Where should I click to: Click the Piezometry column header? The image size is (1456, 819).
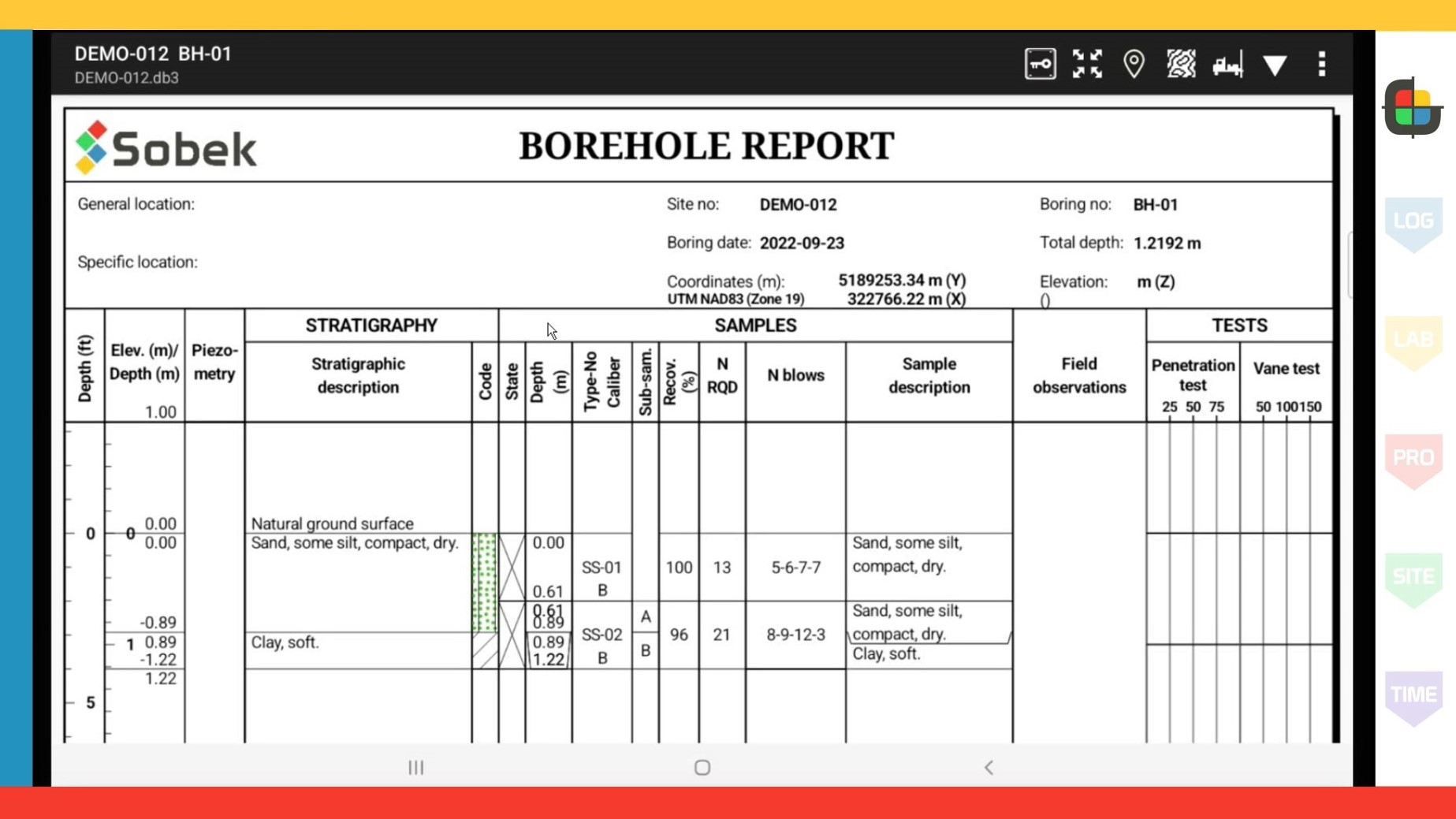(214, 362)
